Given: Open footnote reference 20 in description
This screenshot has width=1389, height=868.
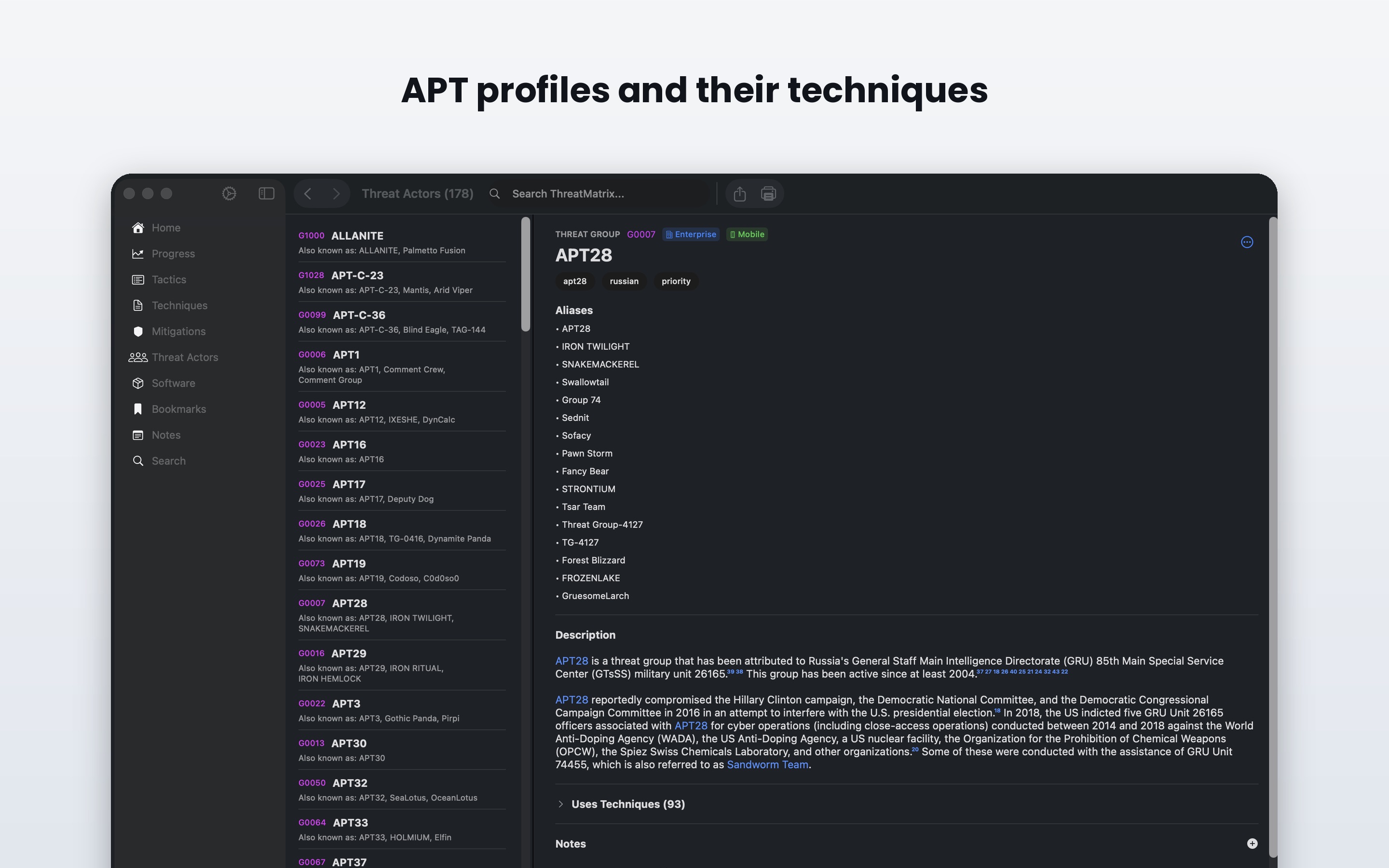Looking at the screenshot, I should [915, 749].
